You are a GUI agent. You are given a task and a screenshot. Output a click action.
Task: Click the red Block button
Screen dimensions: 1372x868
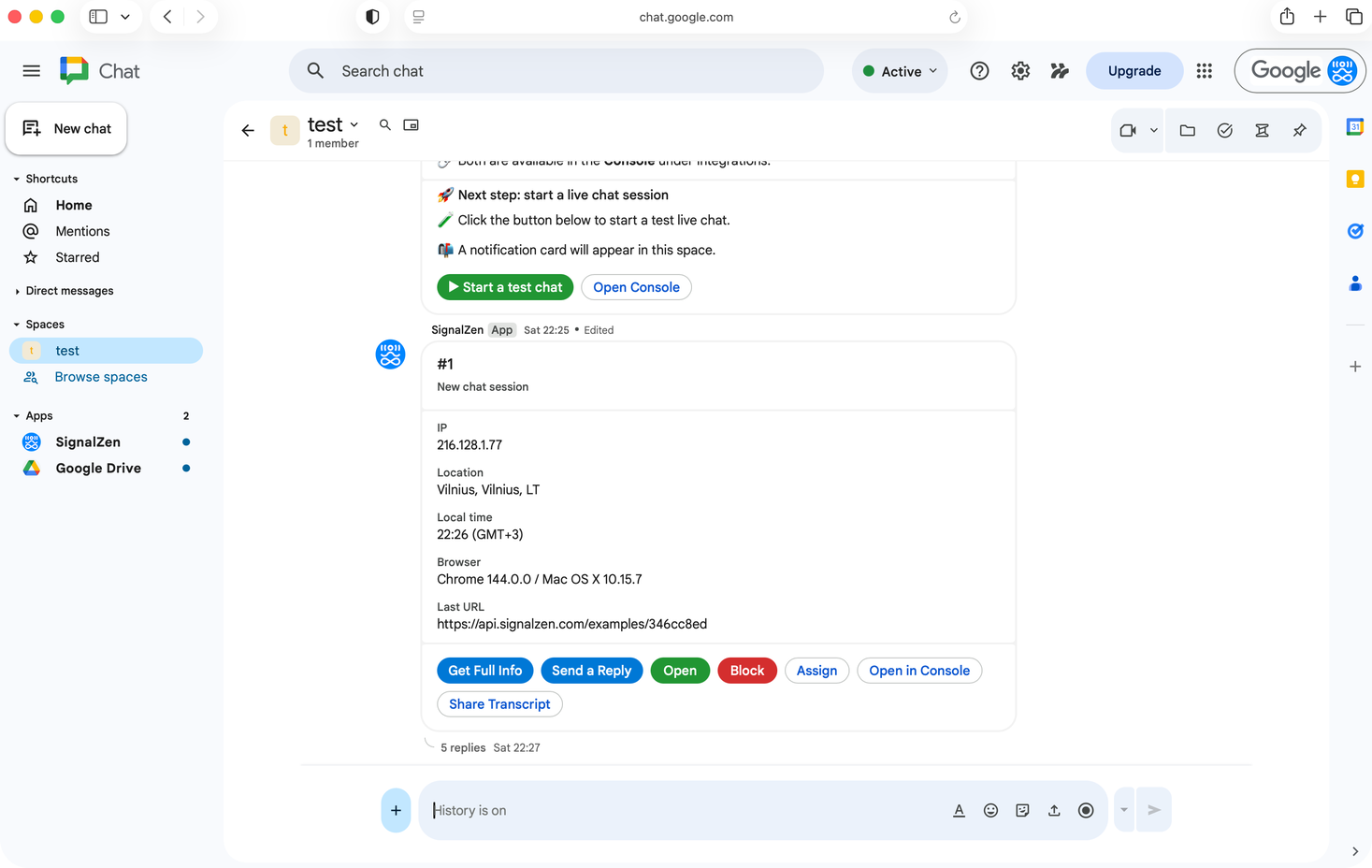coord(747,671)
